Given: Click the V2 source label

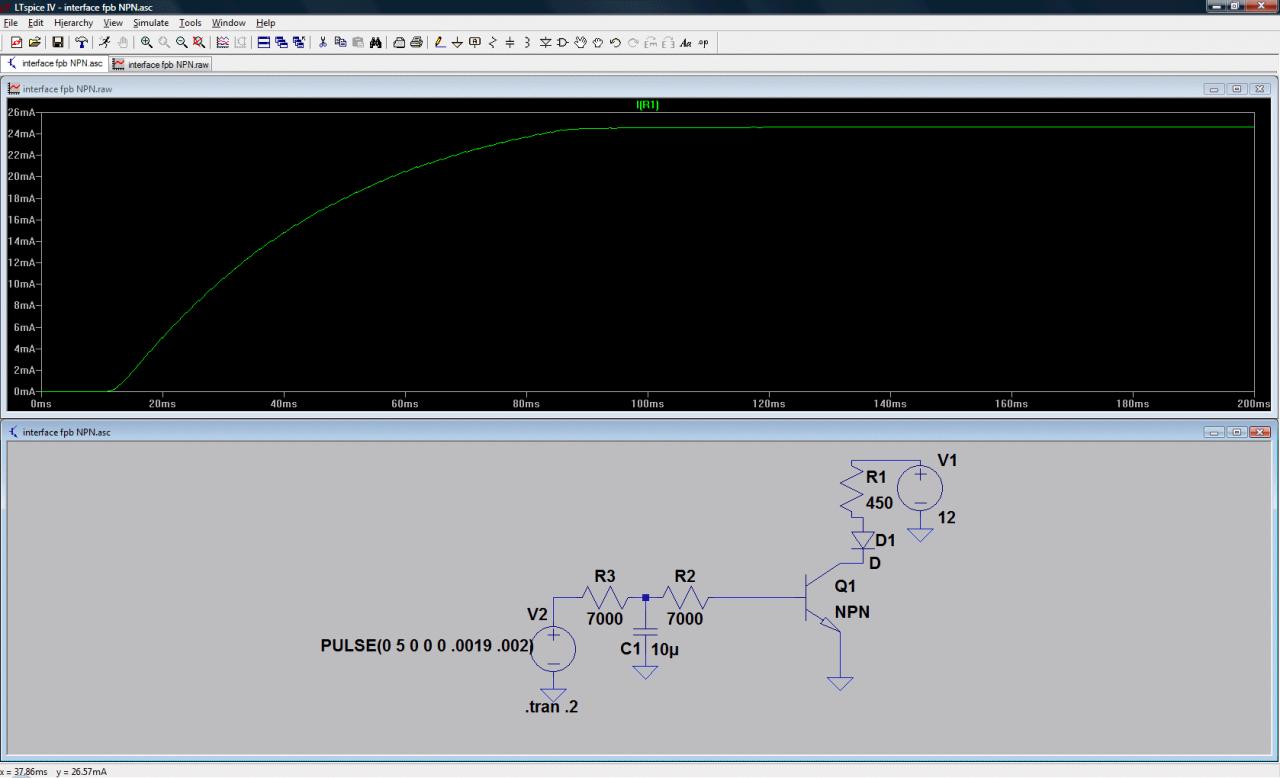Looking at the screenshot, I should (538, 614).
